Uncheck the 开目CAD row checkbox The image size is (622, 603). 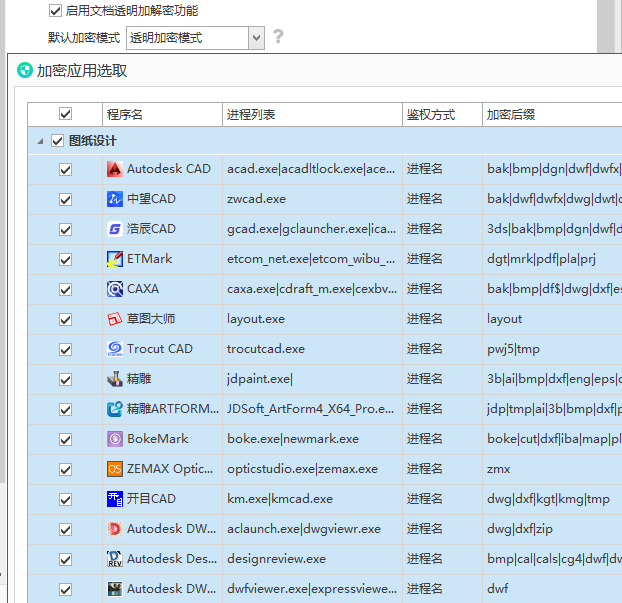(x=65, y=499)
